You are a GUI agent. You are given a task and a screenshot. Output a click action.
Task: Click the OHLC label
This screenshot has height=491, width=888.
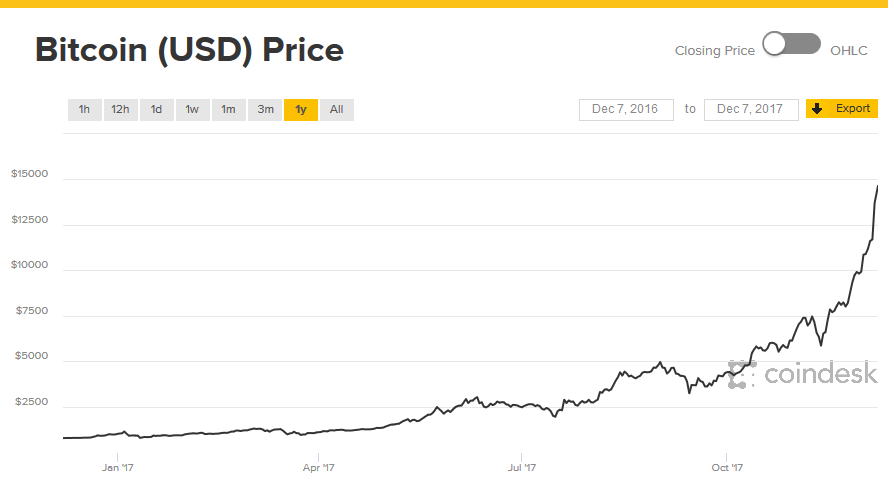coord(849,51)
